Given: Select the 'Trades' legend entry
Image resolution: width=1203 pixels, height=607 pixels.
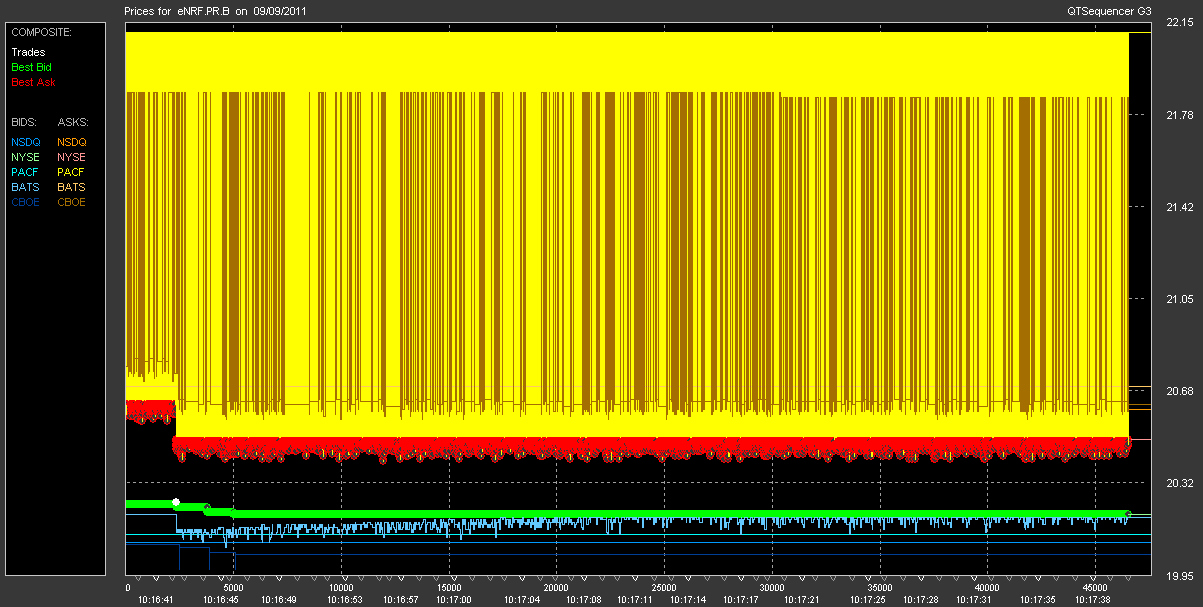Looking at the screenshot, I should [x=28, y=52].
